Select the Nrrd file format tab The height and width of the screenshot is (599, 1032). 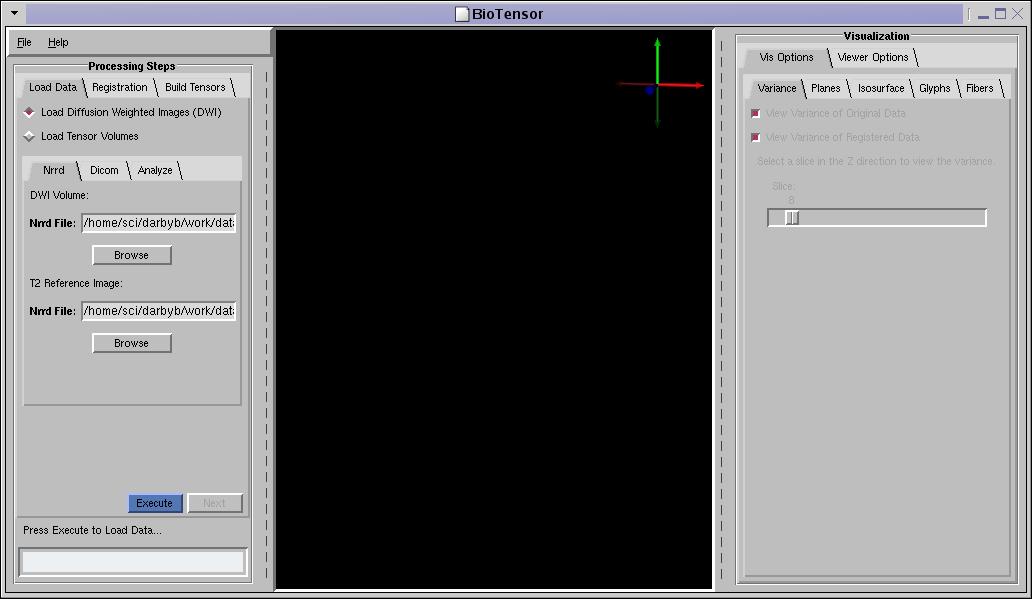point(54,170)
